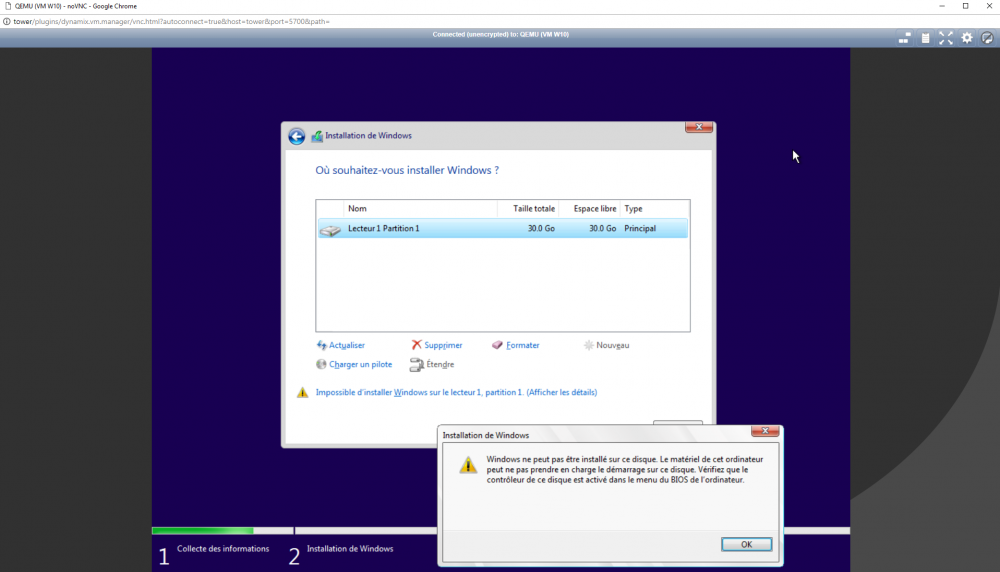Click the Principal type cell
The width and height of the screenshot is (1000, 572).
(x=640, y=228)
